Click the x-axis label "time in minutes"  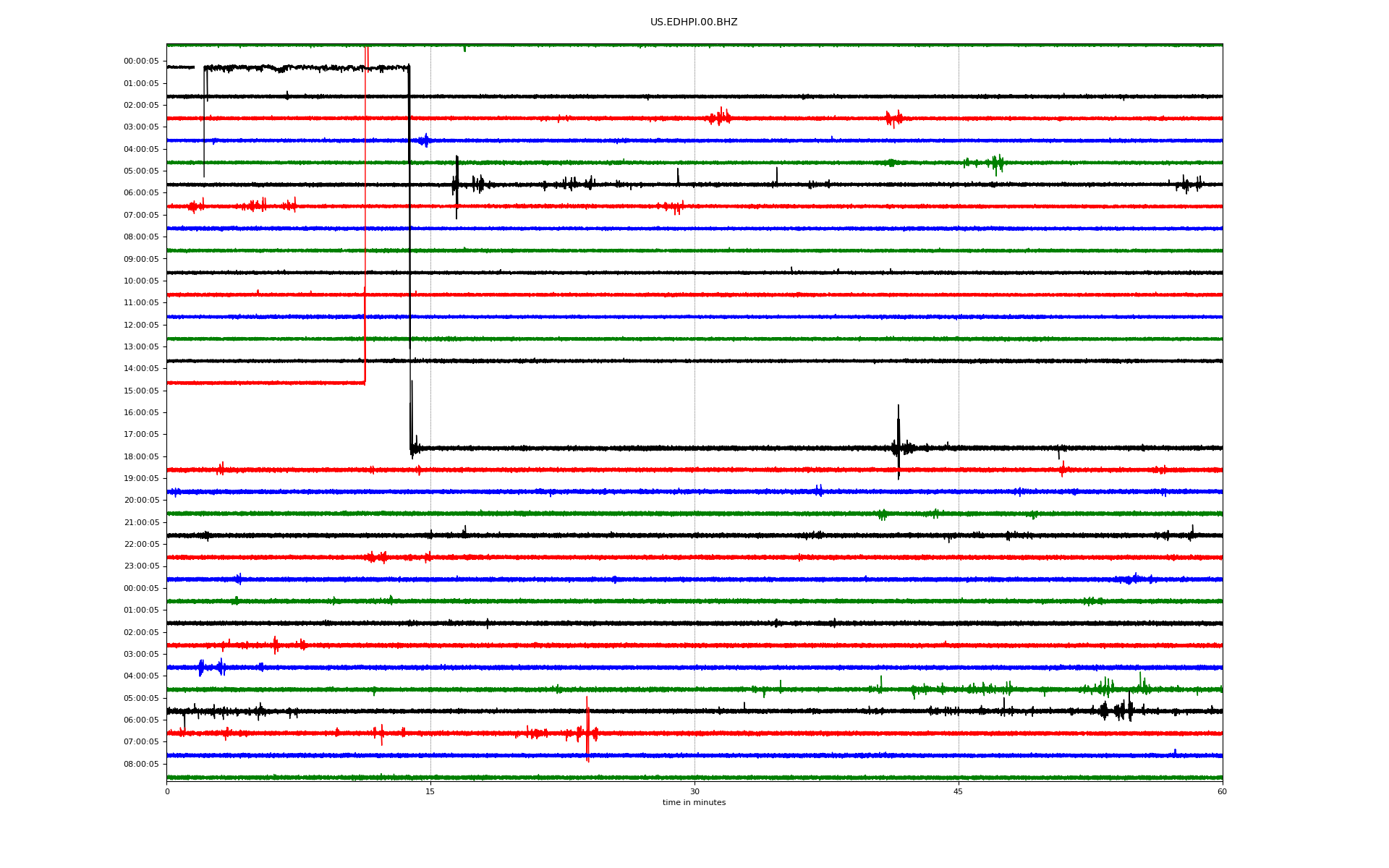point(694,802)
